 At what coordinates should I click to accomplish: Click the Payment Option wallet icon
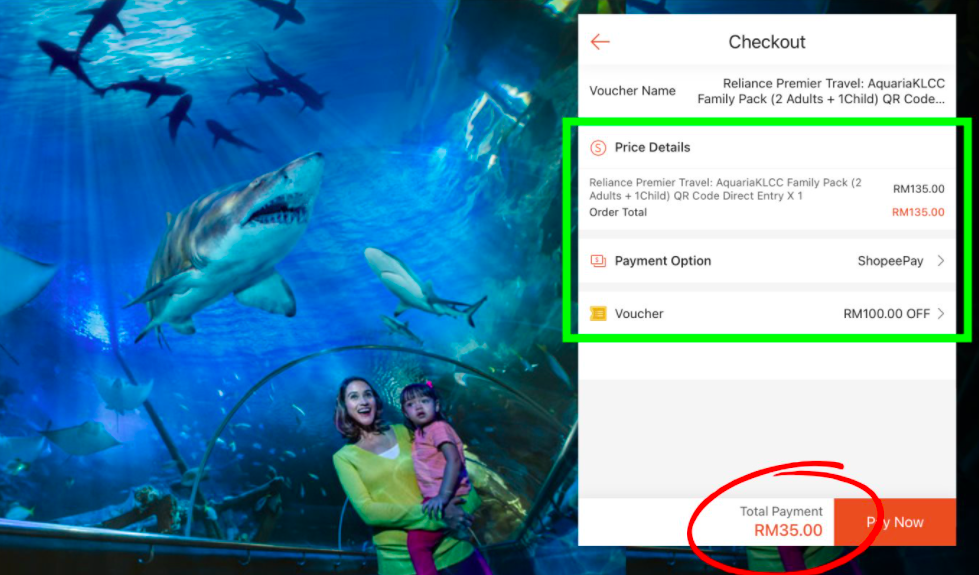(x=598, y=261)
